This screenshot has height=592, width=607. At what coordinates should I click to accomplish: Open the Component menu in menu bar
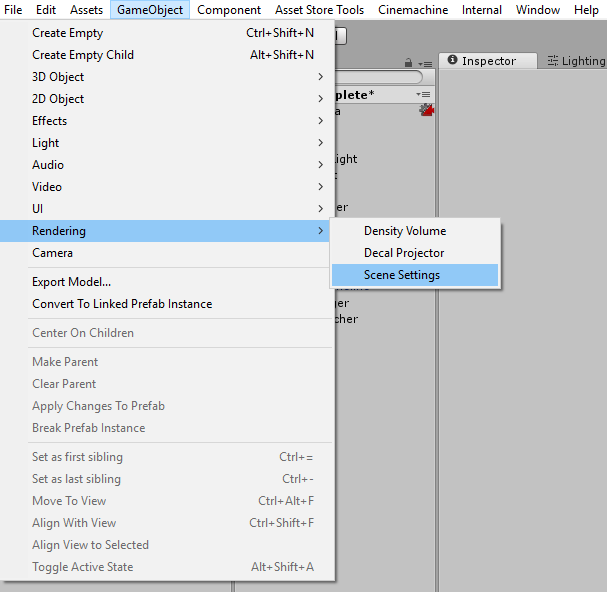pos(229,10)
